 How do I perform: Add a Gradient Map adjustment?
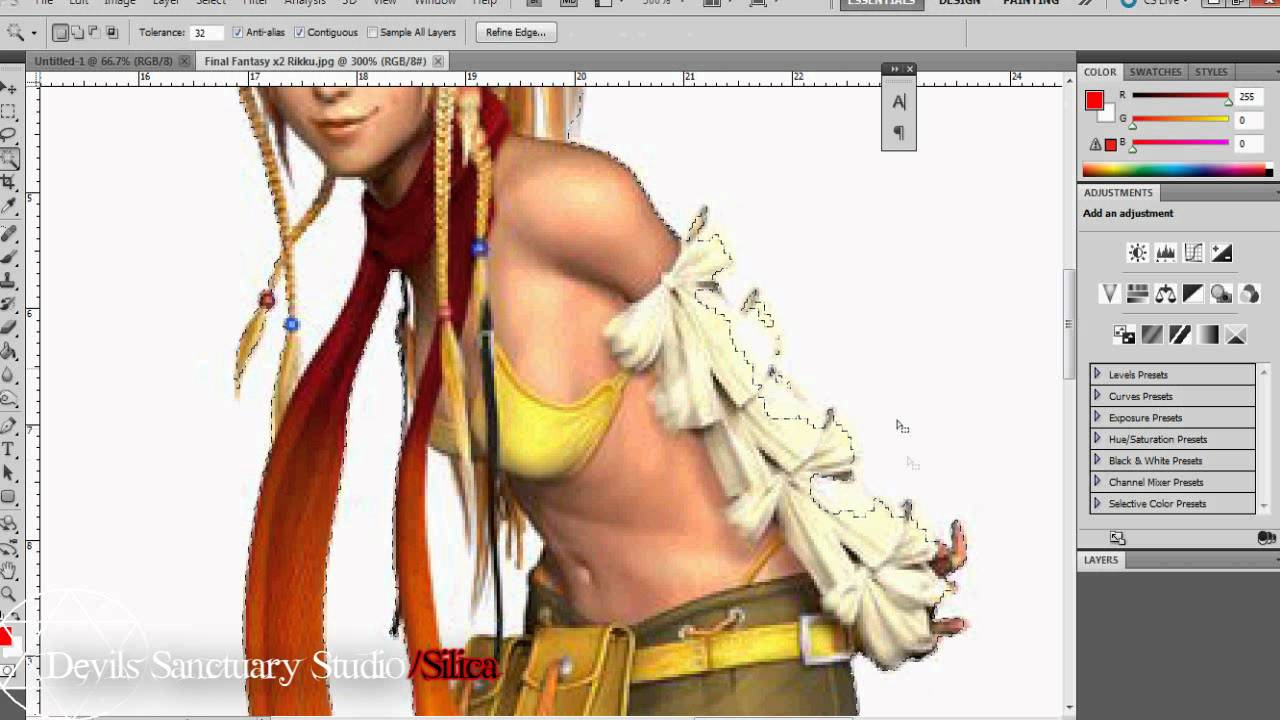coord(1208,335)
